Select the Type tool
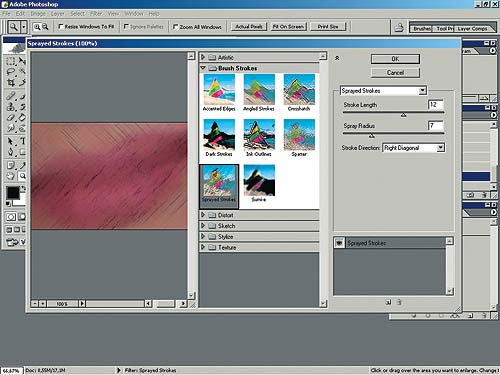This screenshot has width=500, height=375. point(22,142)
